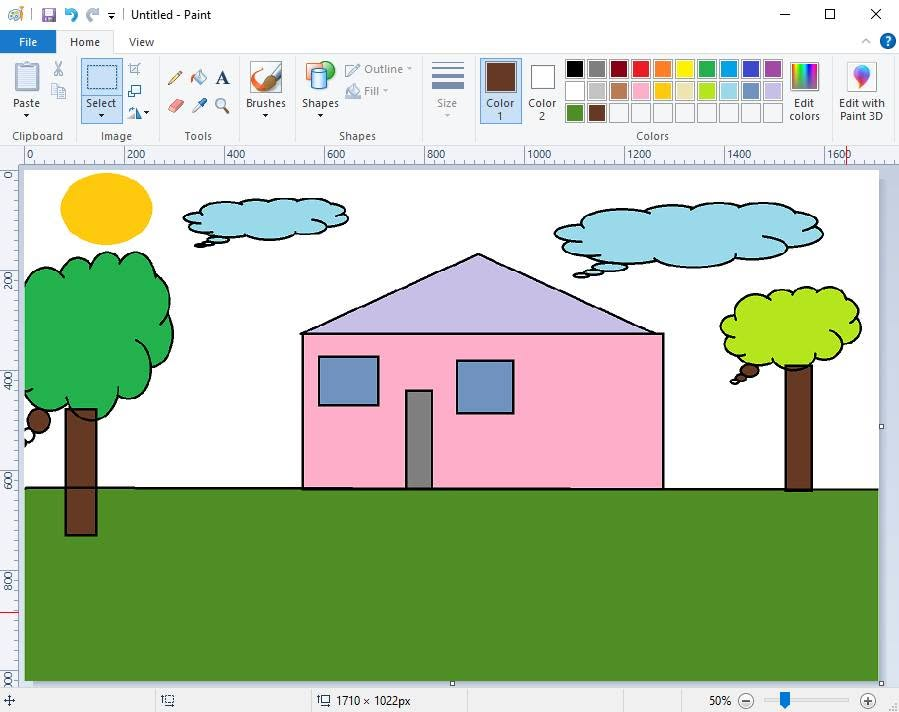Click the Copy icon in Clipboard
The image size is (899, 712).
[58, 91]
